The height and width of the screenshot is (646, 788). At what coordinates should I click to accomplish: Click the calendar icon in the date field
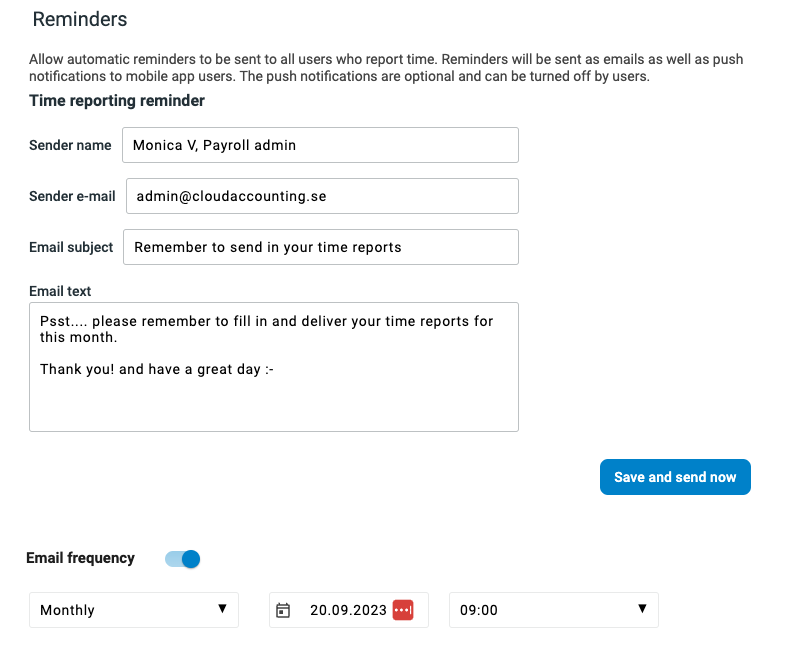click(x=283, y=610)
